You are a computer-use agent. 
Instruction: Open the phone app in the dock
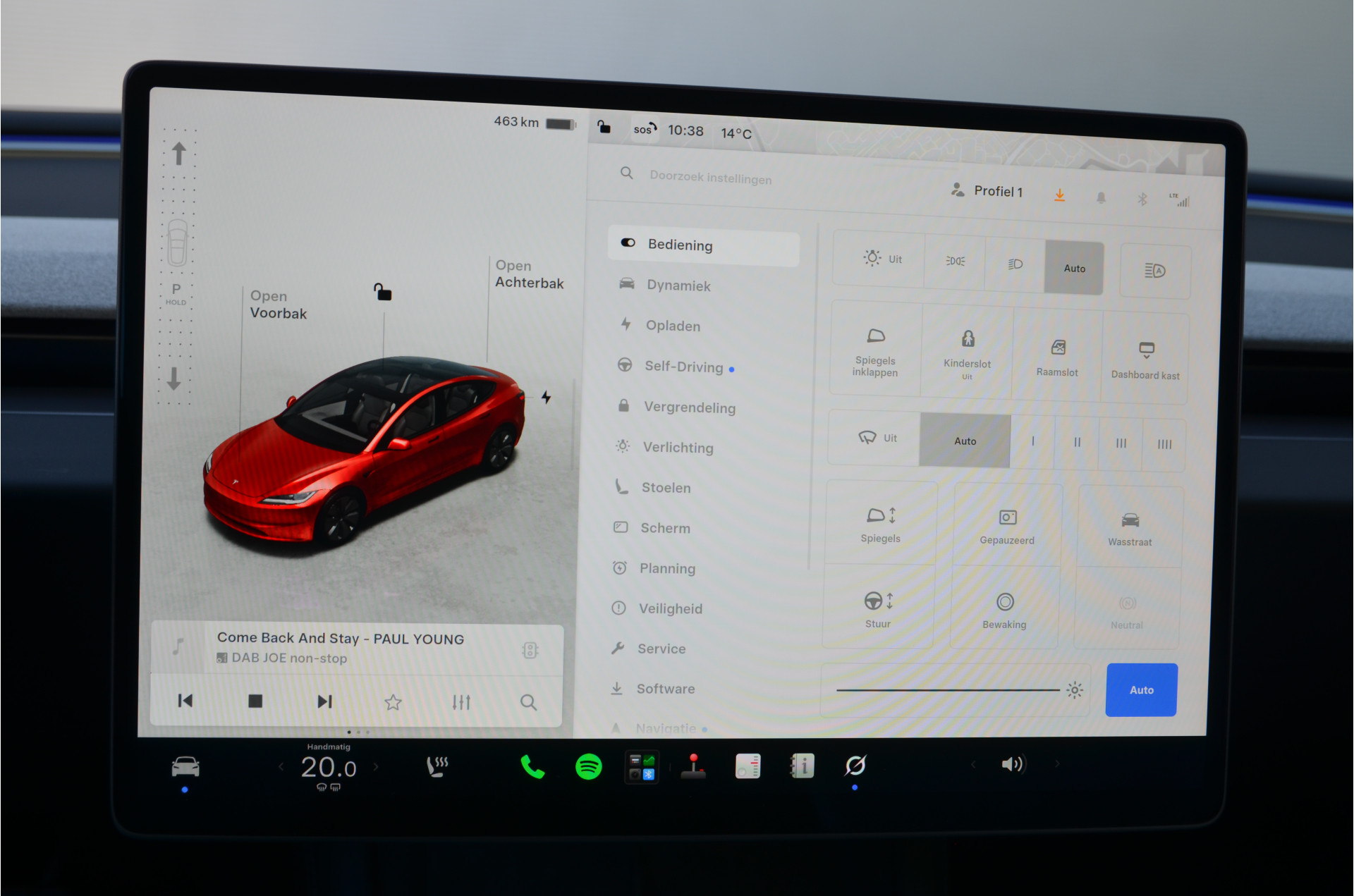click(532, 766)
